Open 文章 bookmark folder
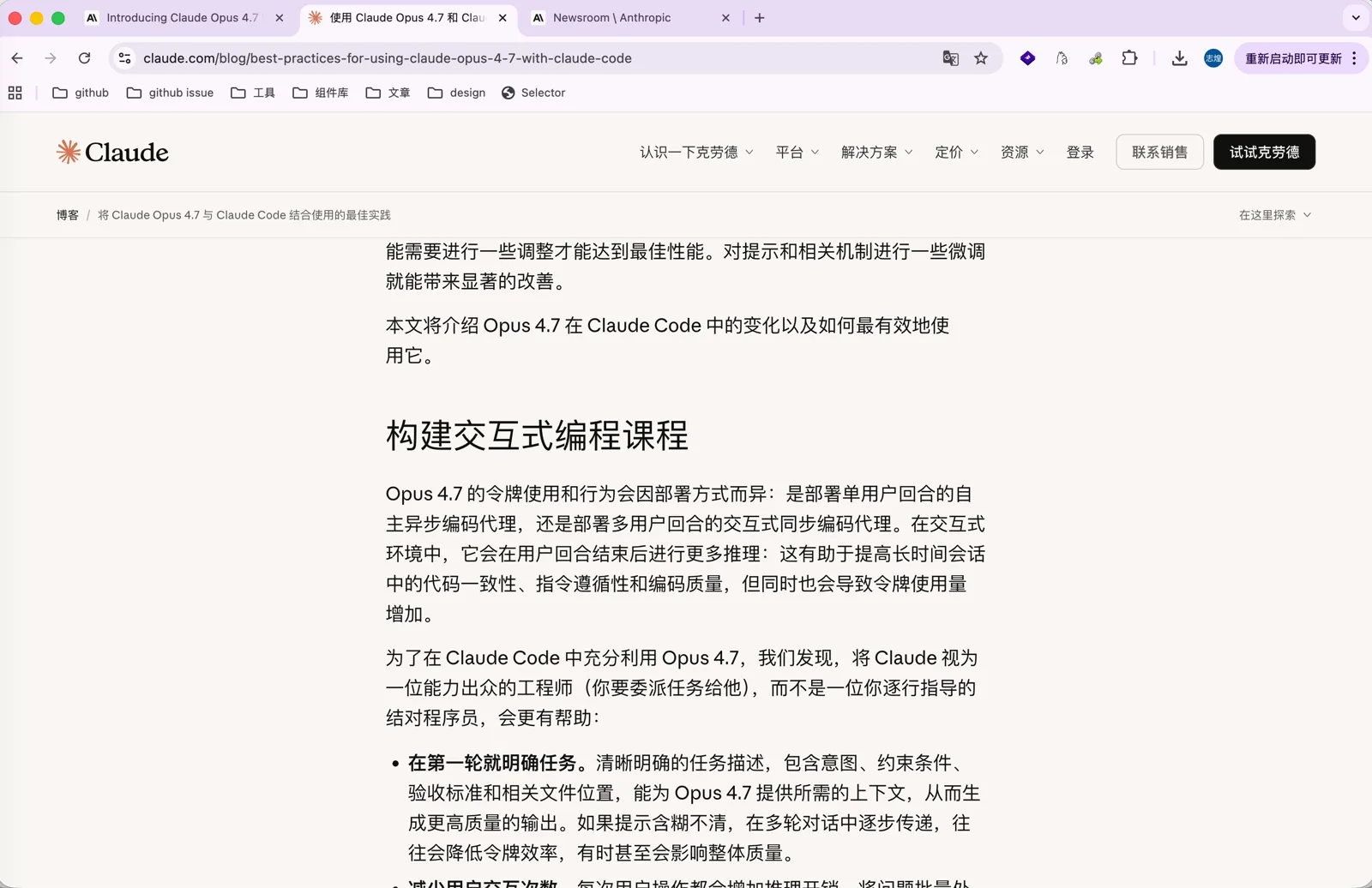Screen dimensions: 1372x888 point(388,93)
